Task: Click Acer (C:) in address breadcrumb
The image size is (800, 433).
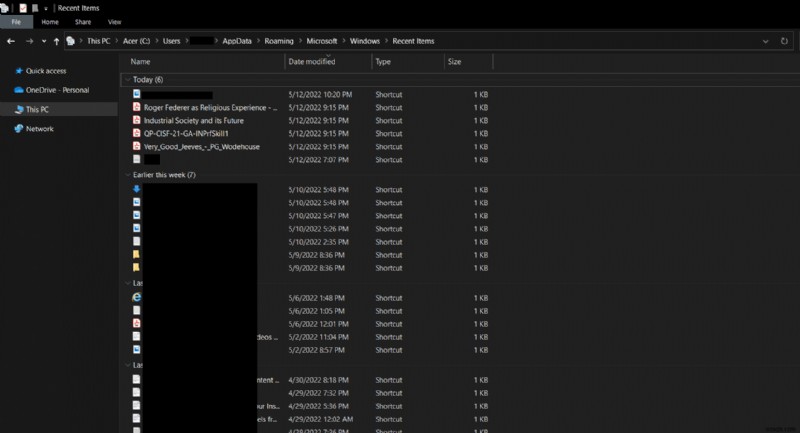Action: tap(136, 41)
